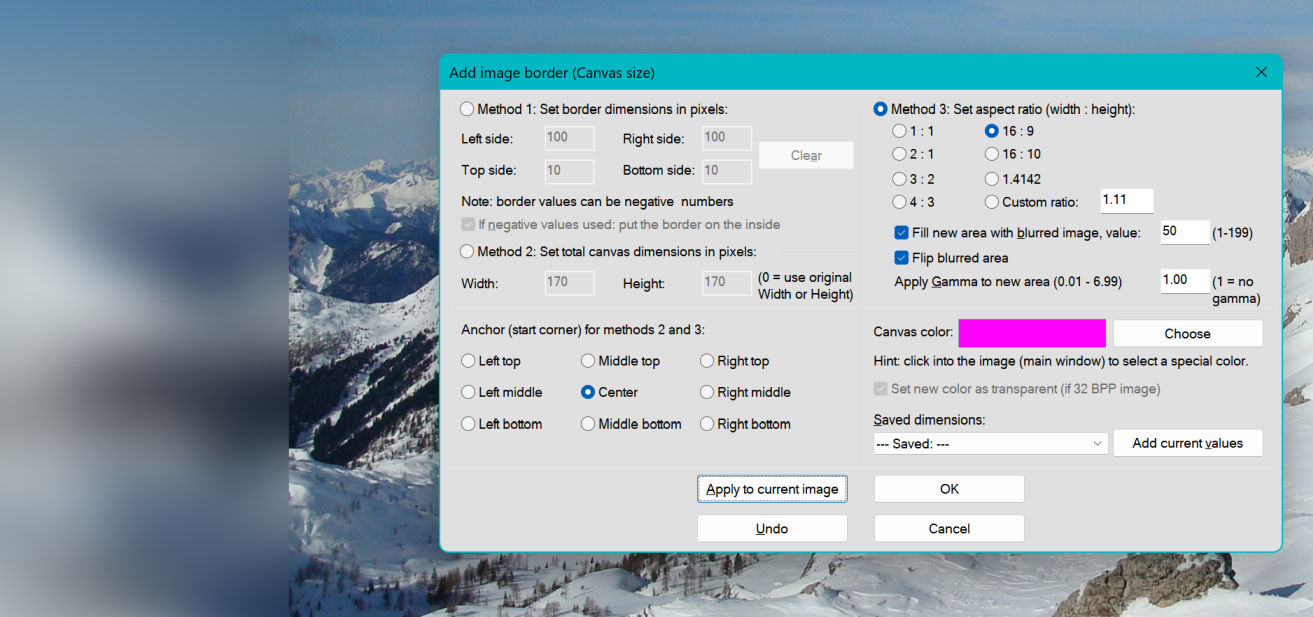Select Method 1 border dimensions radio button
This screenshot has height=617, width=1313.
click(x=467, y=109)
